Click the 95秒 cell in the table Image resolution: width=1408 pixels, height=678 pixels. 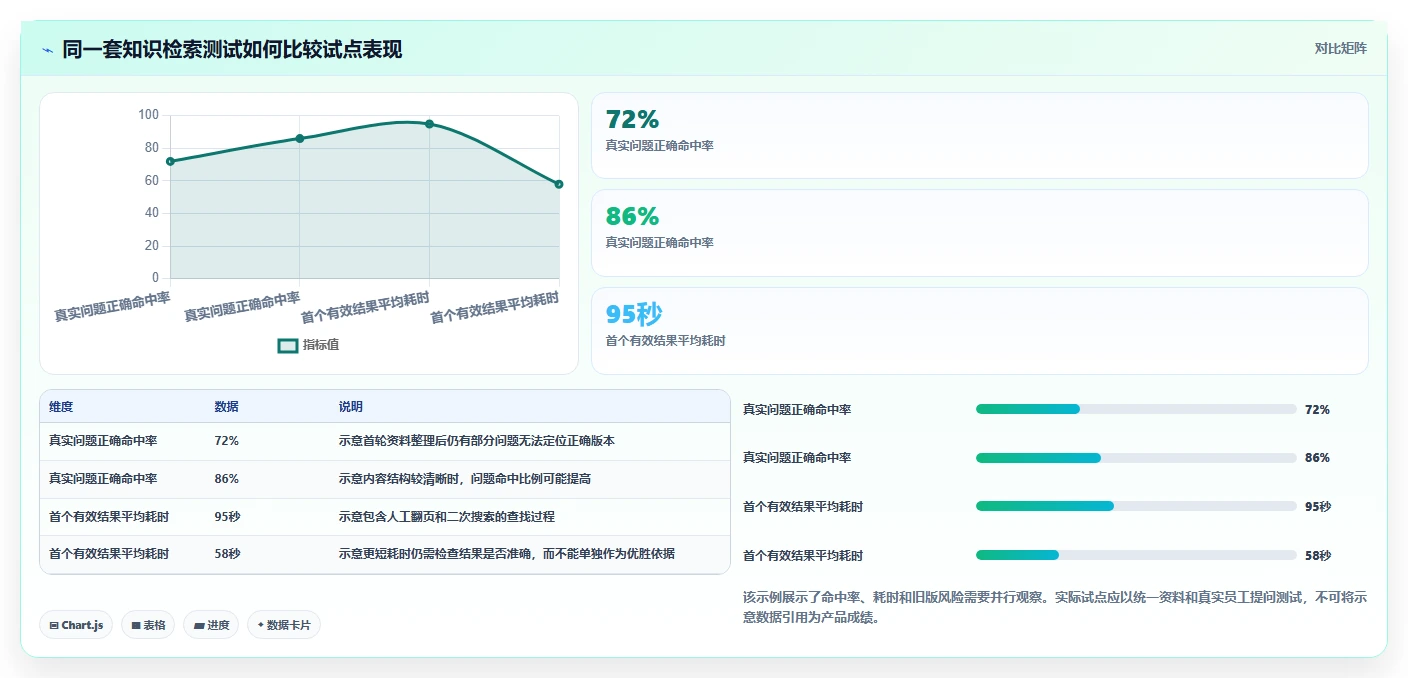tap(227, 517)
